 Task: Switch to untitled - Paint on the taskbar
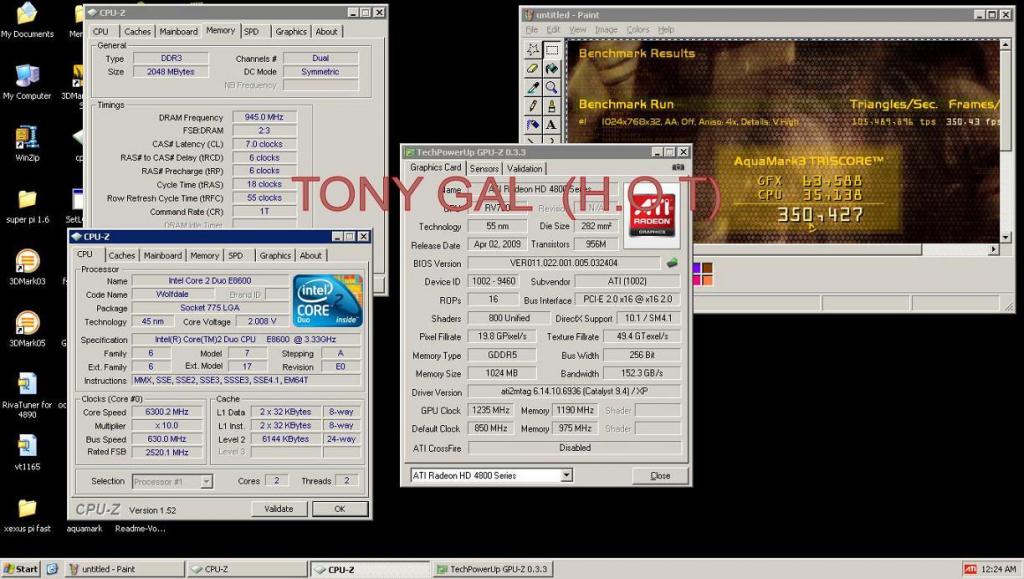click(x=124, y=569)
